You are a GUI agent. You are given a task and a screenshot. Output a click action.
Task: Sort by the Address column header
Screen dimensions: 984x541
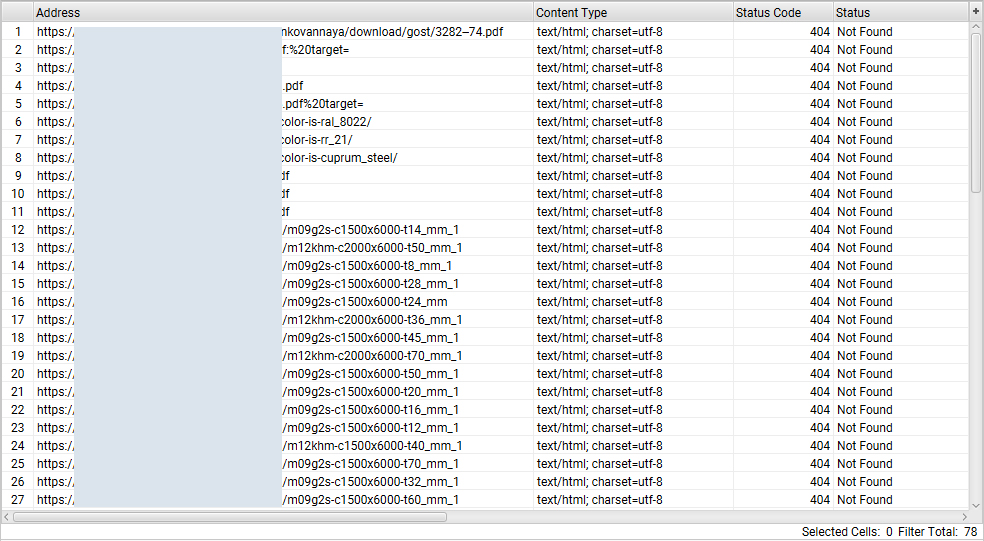coord(283,13)
